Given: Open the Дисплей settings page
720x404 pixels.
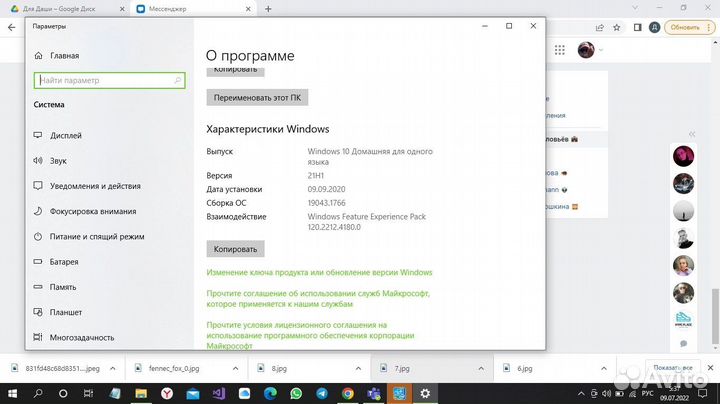Looking at the screenshot, I should 58,135.
